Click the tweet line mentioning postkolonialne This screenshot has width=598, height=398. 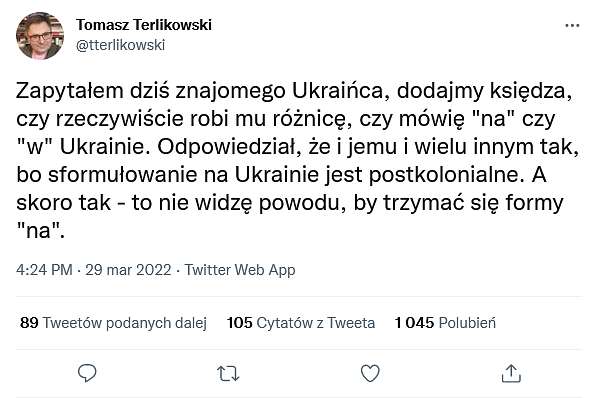pos(281,175)
